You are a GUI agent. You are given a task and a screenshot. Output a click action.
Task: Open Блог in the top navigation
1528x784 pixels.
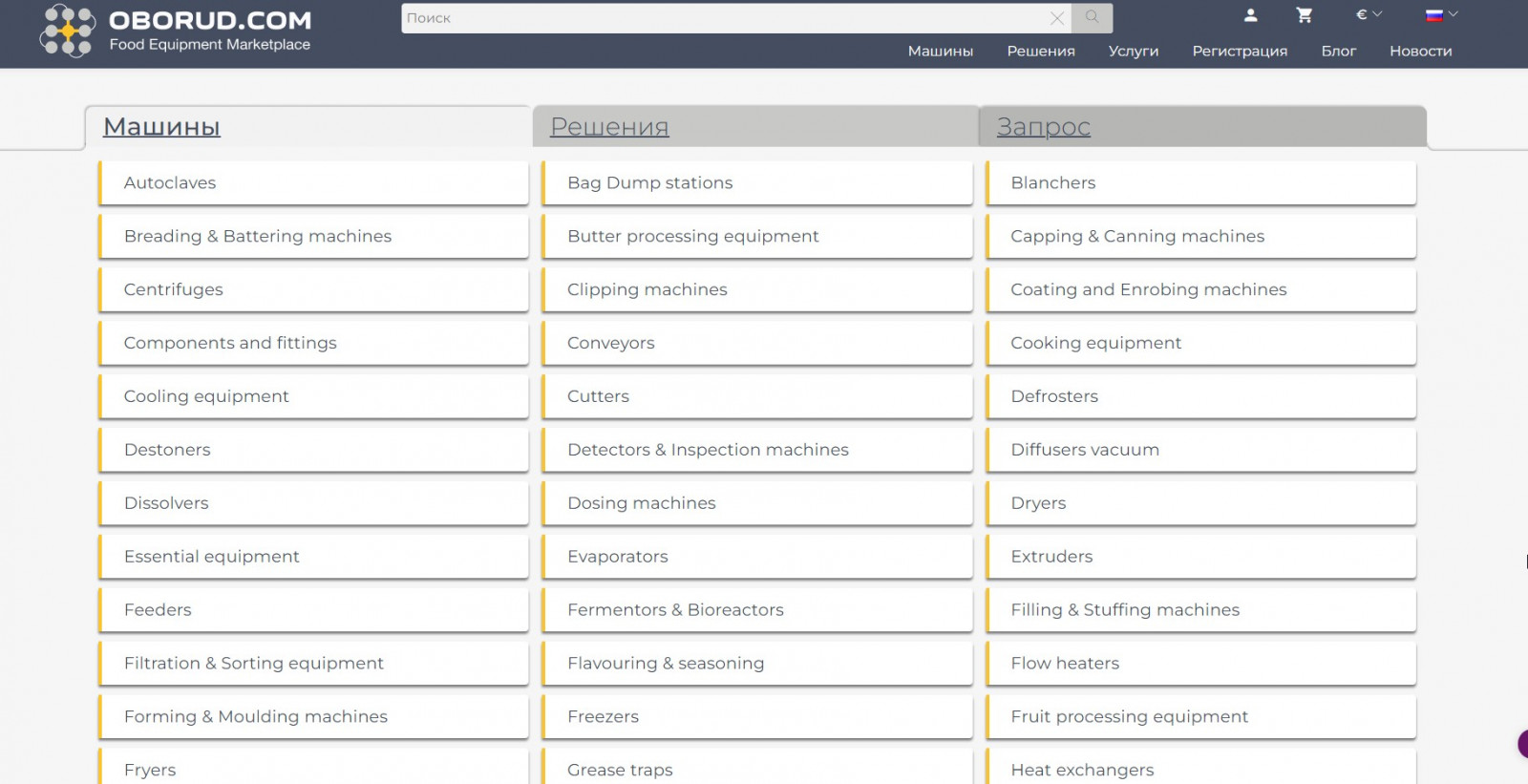point(1339,52)
